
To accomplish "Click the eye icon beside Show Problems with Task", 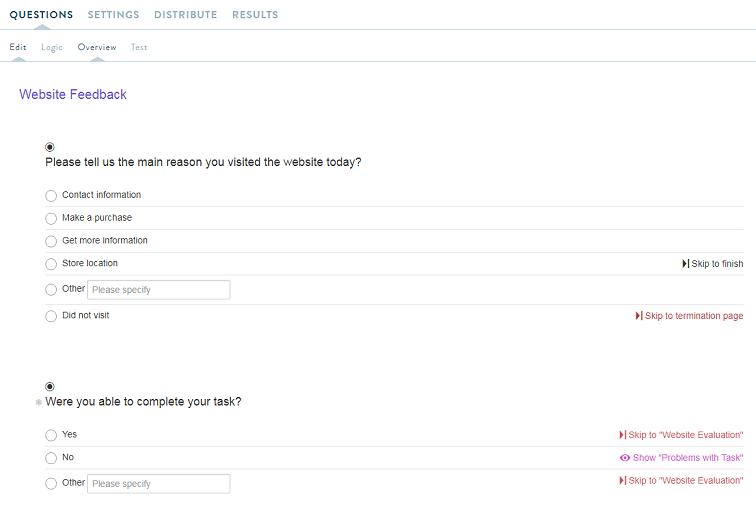I will coord(625,457).
